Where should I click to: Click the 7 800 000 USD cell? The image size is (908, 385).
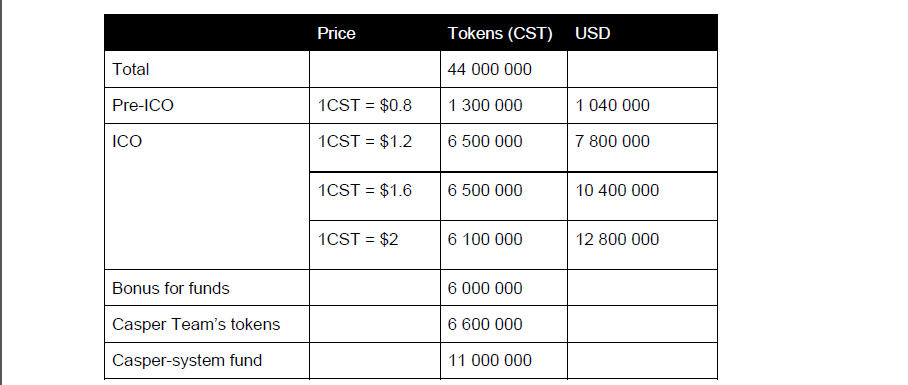pyautogui.click(x=613, y=141)
